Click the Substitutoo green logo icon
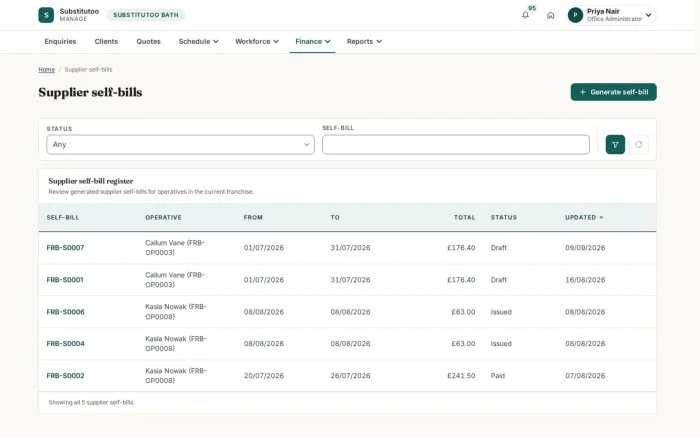700x438 pixels. pyautogui.click(x=46, y=15)
